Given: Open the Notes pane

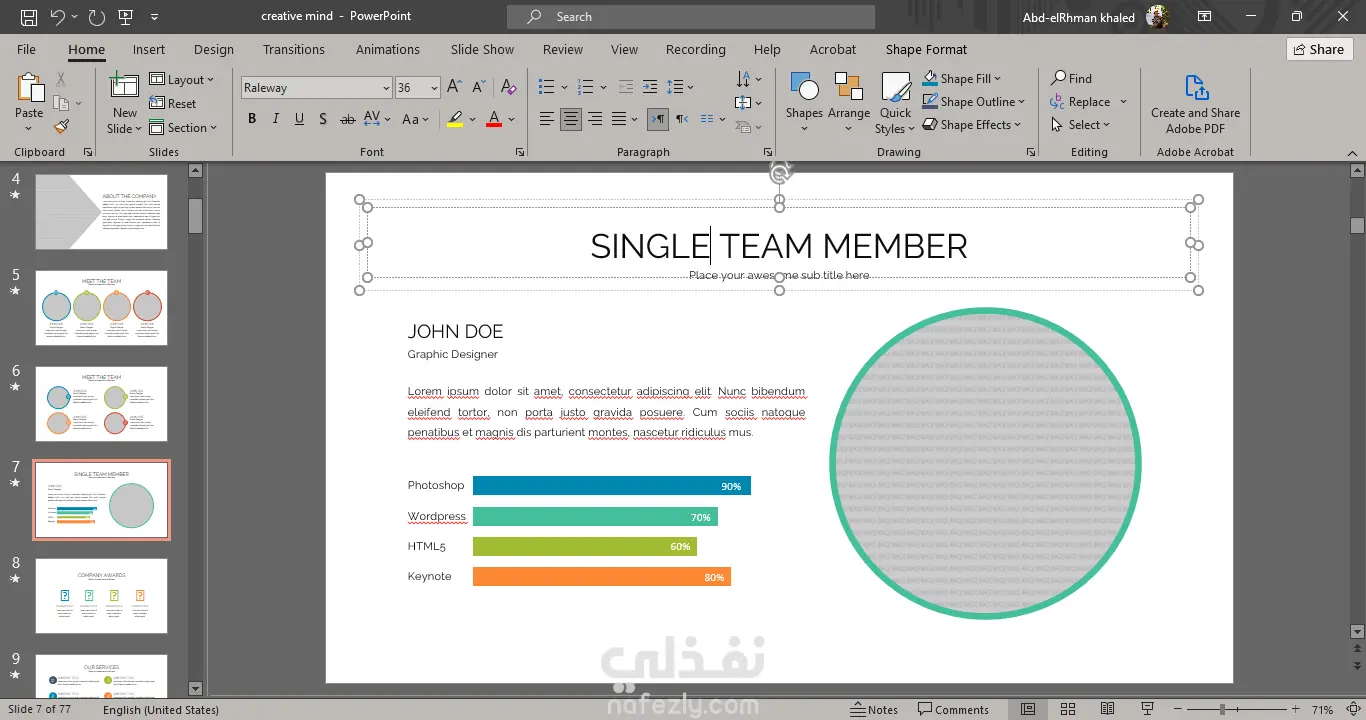Looking at the screenshot, I should pyautogui.click(x=874, y=709).
